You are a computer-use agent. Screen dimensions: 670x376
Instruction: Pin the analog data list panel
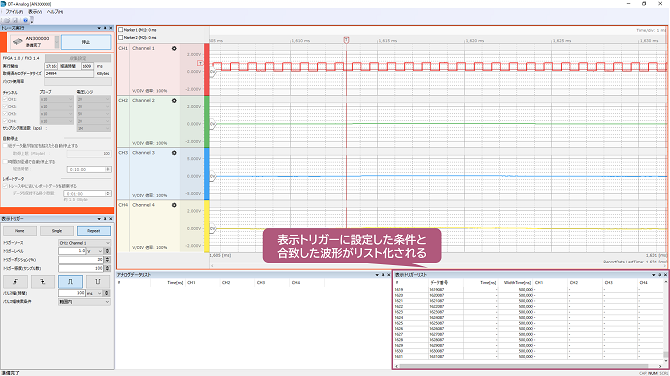pos(383,275)
